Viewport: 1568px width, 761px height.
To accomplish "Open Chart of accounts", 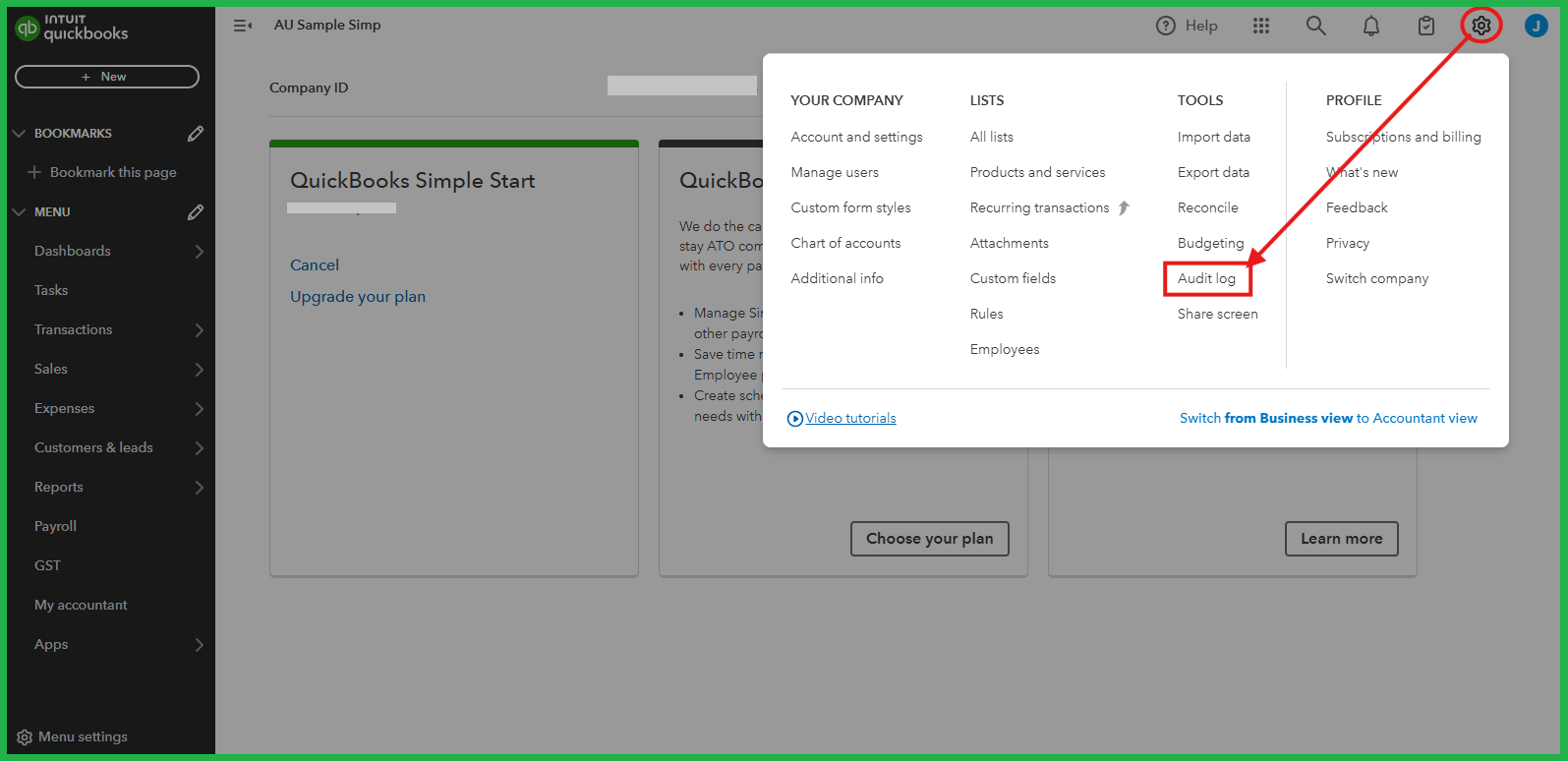I will pos(845,243).
